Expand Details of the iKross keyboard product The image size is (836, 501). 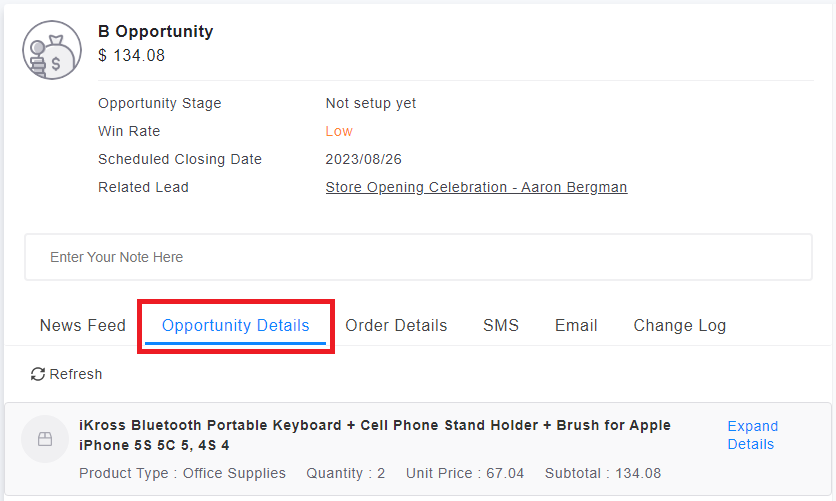click(x=752, y=435)
